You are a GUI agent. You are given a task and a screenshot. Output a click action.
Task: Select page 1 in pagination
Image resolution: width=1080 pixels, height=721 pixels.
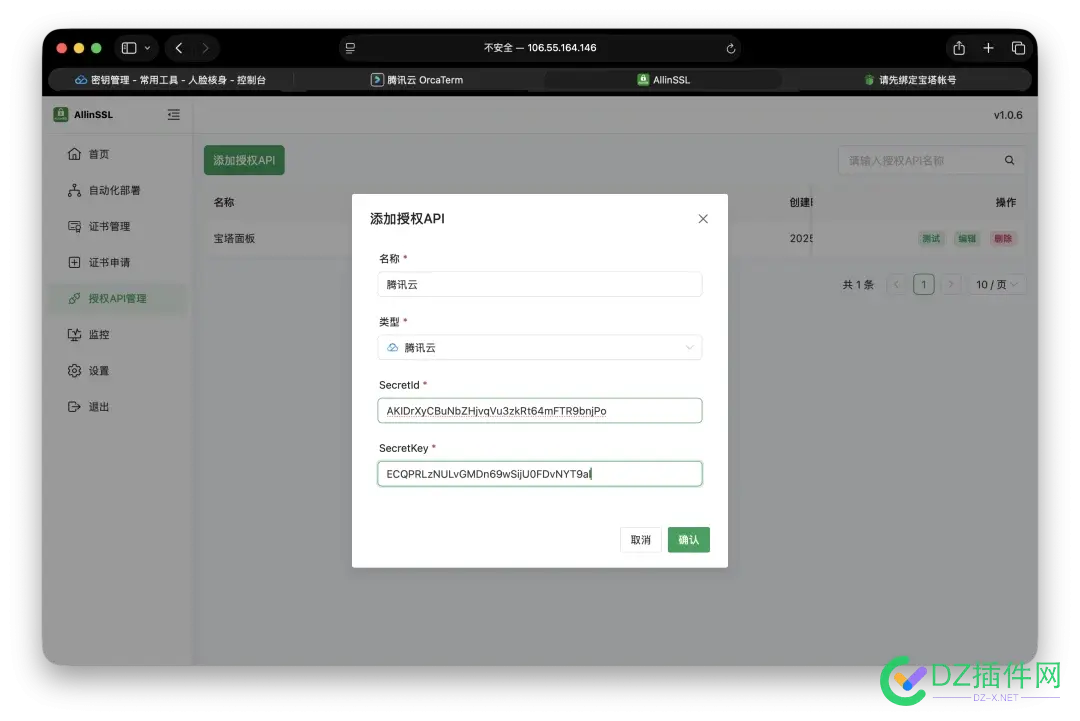click(924, 284)
